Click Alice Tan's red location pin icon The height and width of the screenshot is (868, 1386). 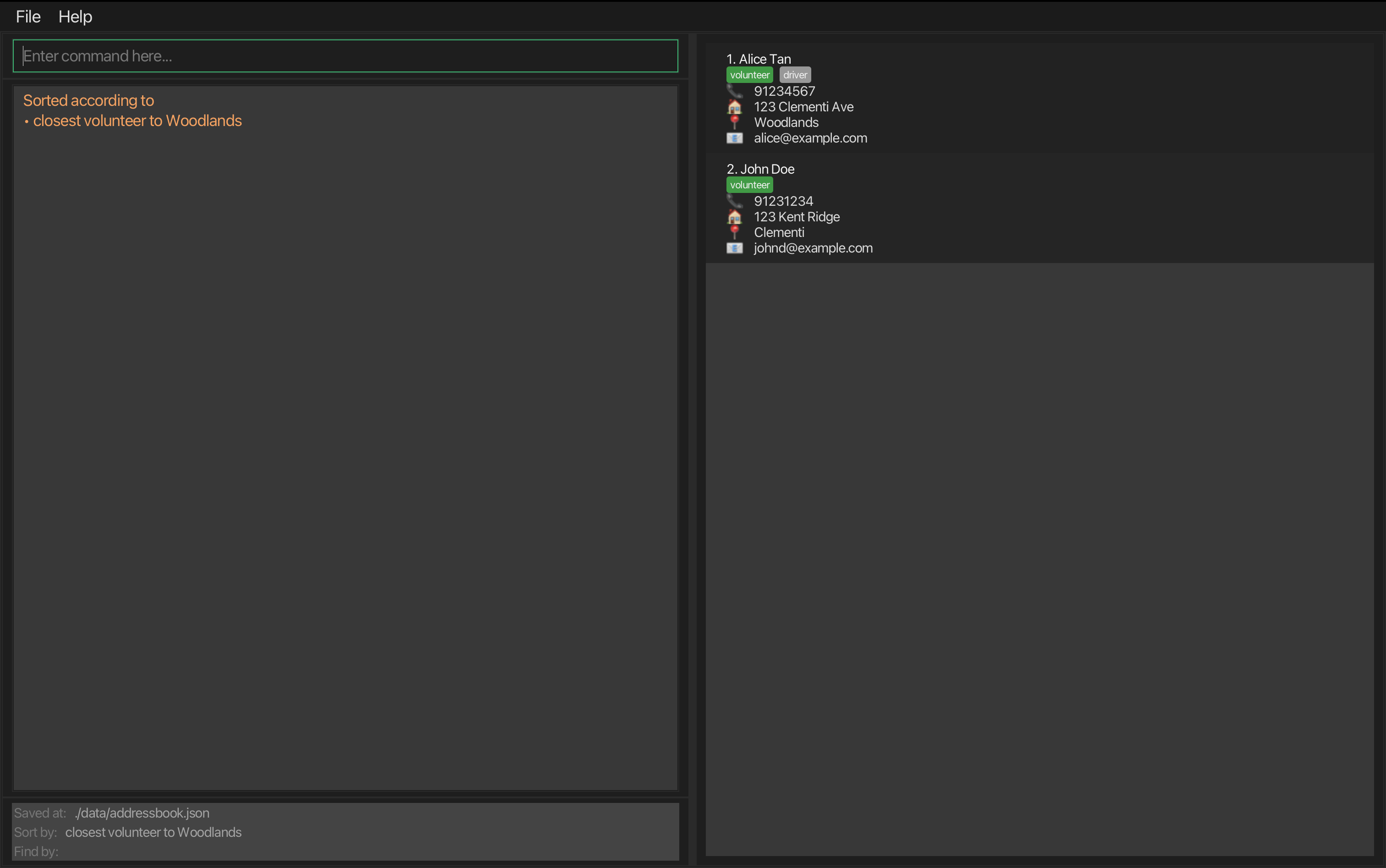tap(734, 122)
